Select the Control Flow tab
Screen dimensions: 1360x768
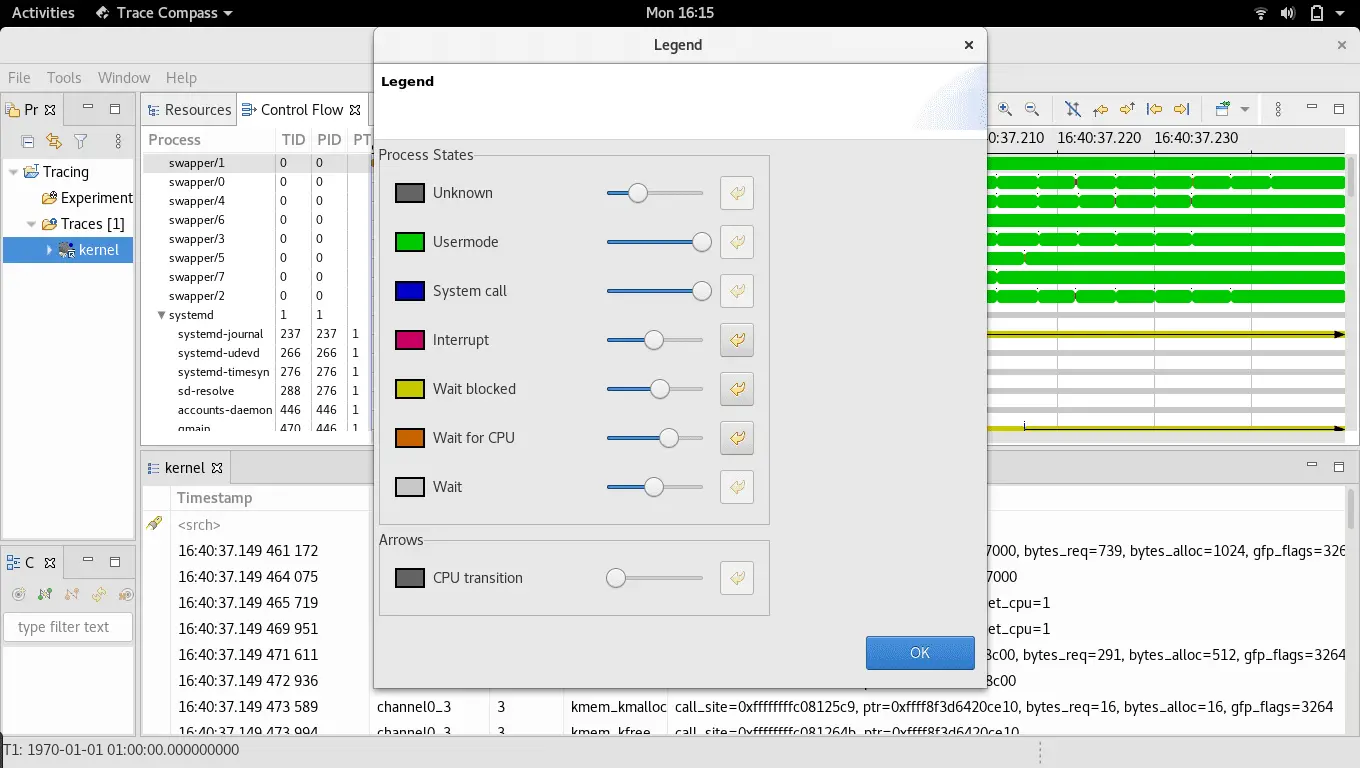pos(301,110)
